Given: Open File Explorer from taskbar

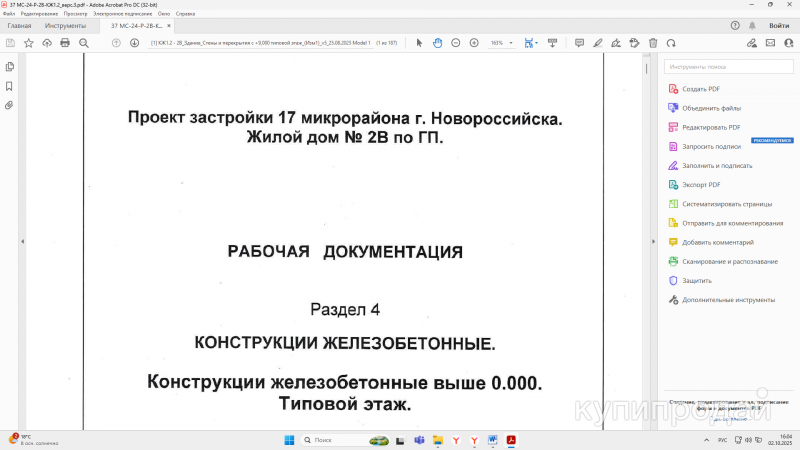Looking at the screenshot, I should click(x=438, y=440).
